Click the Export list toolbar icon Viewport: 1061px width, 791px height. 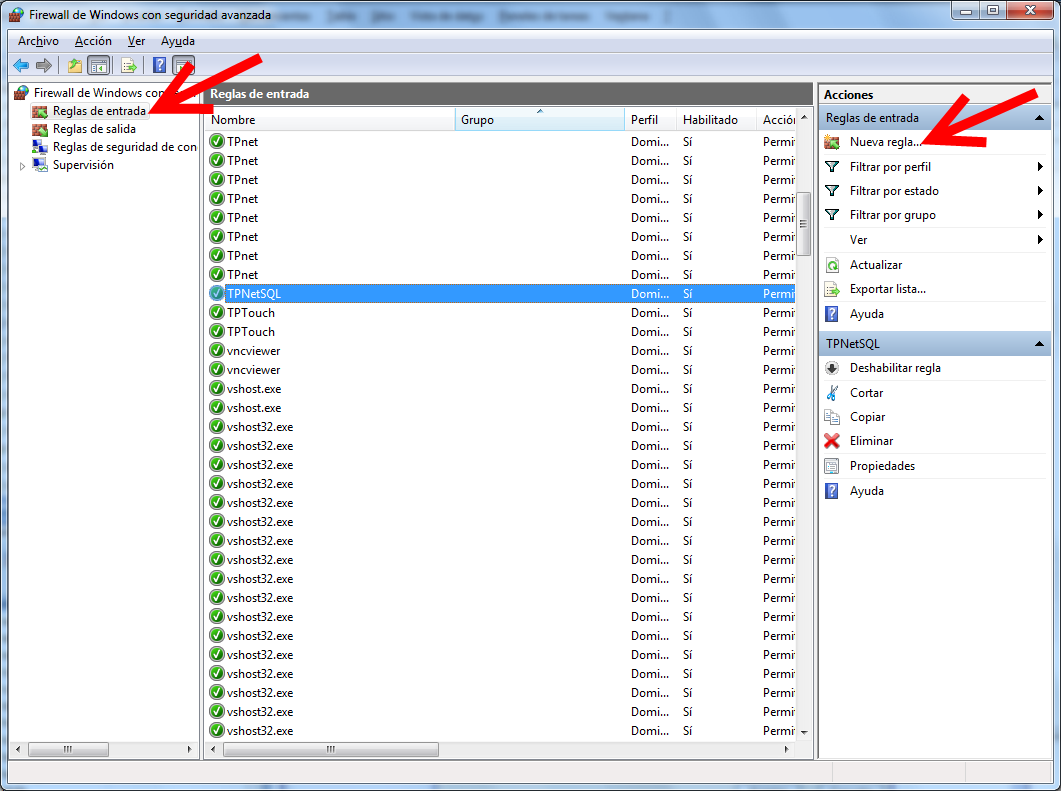[x=129, y=66]
